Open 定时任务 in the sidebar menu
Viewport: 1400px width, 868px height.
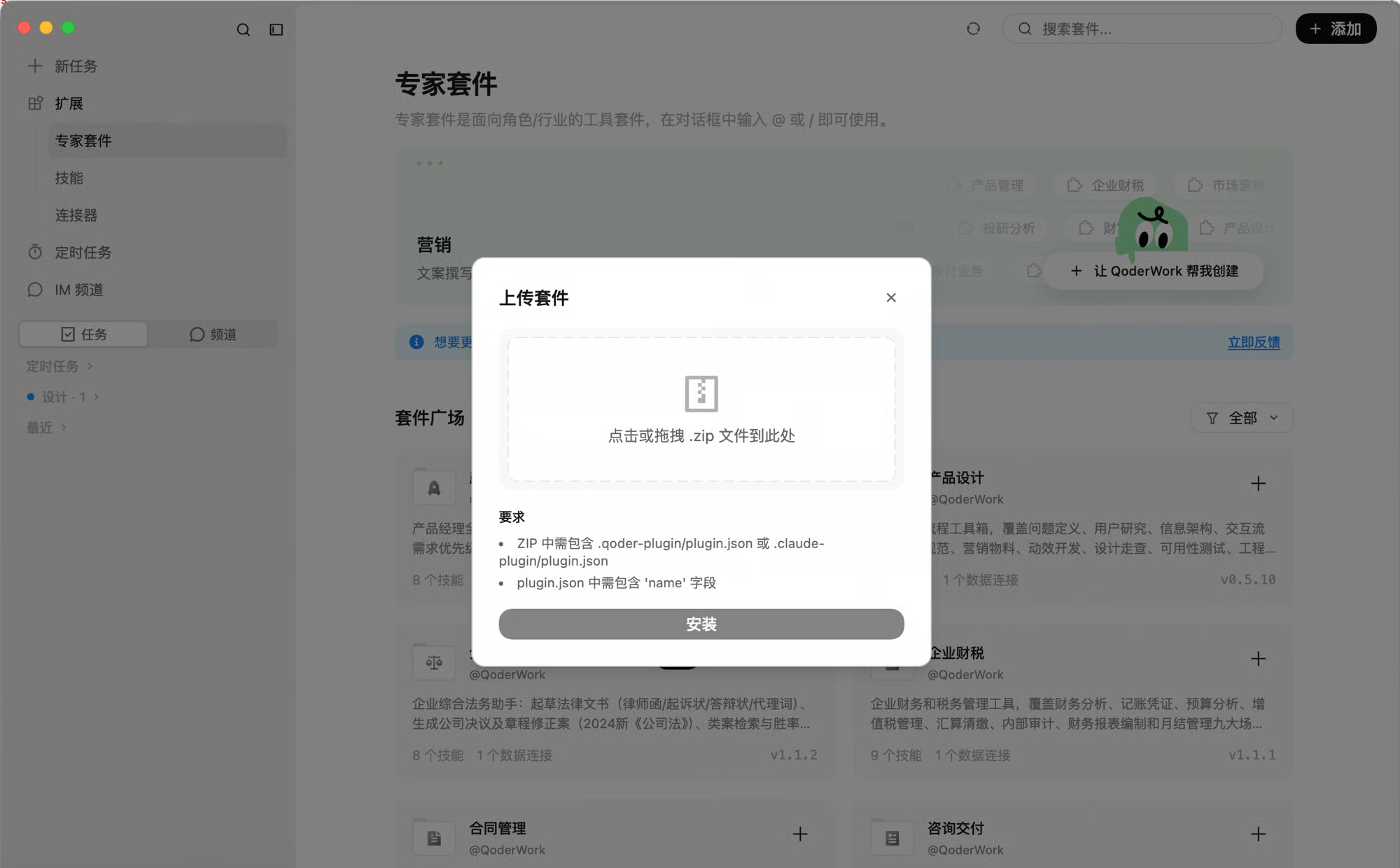tap(83, 252)
